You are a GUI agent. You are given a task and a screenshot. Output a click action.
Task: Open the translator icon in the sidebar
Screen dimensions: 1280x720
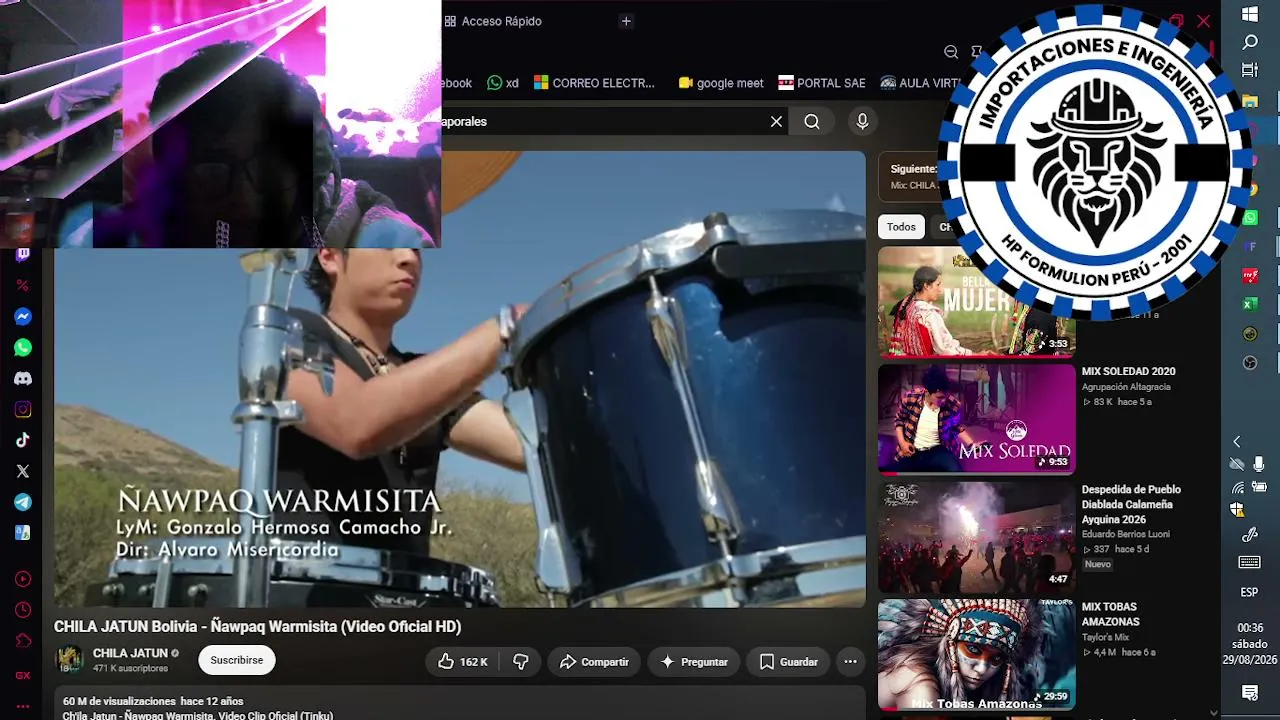pyautogui.click(x=23, y=533)
